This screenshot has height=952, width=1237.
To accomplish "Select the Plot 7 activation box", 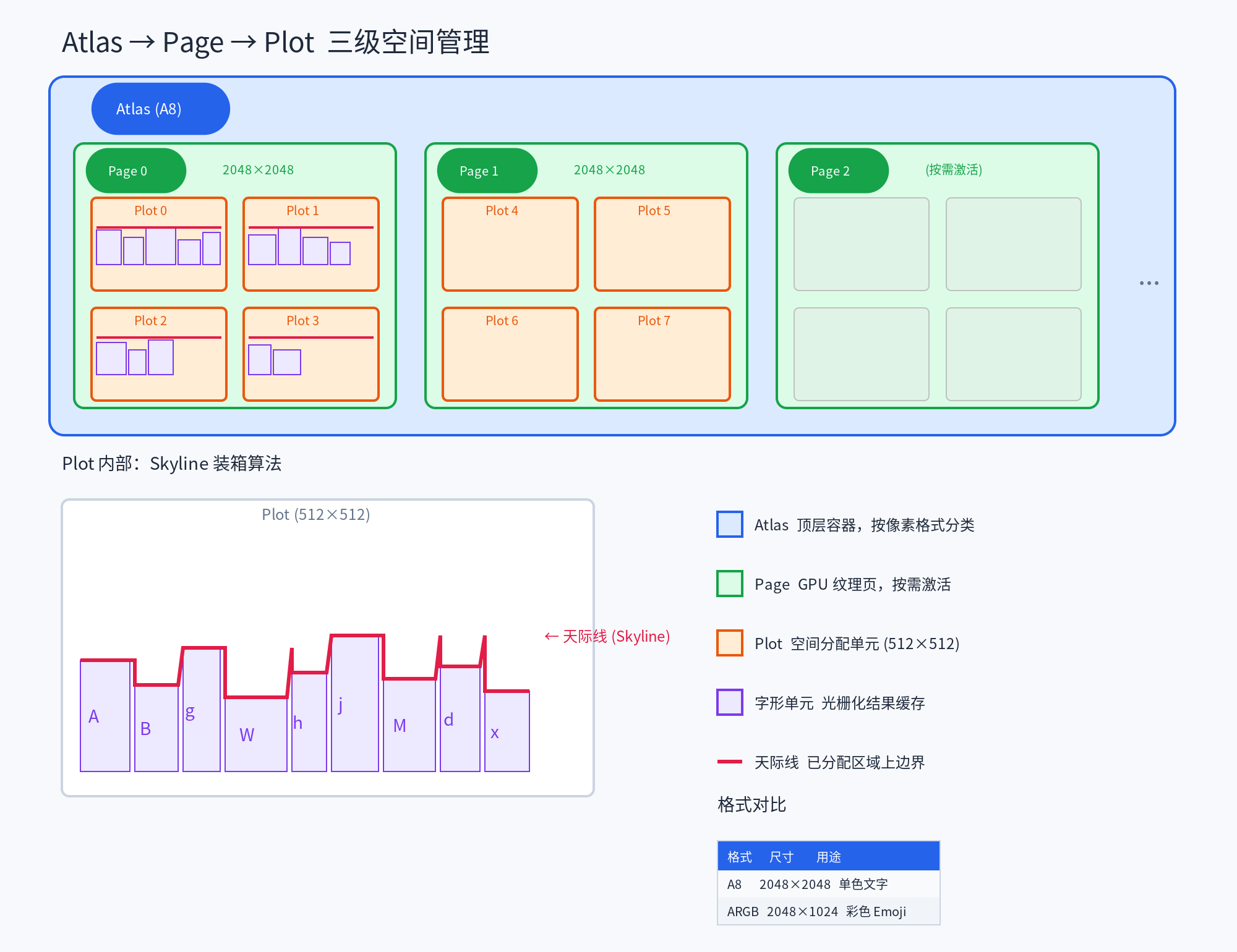I will tap(662, 352).
